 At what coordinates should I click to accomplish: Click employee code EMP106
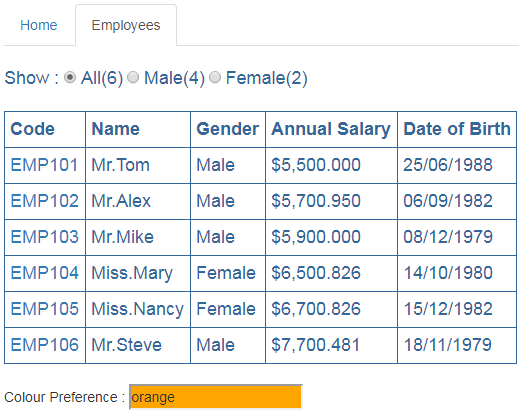click(x=45, y=345)
